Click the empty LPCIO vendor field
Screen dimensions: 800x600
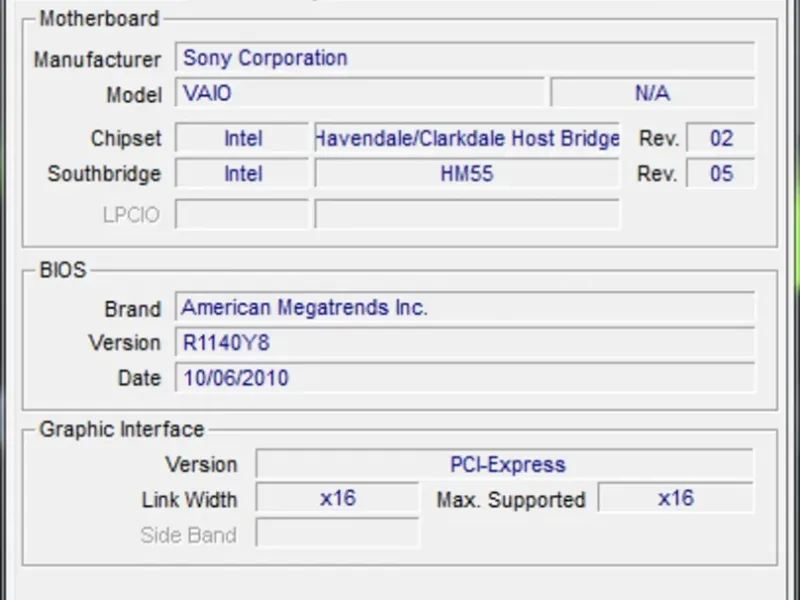click(x=242, y=214)
